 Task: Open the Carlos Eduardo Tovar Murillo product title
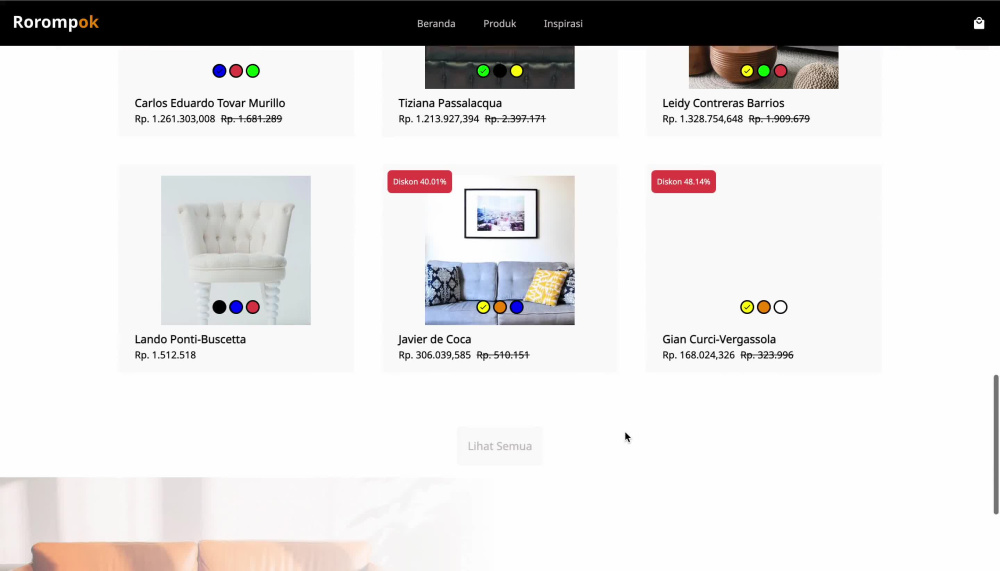point(210,103)
